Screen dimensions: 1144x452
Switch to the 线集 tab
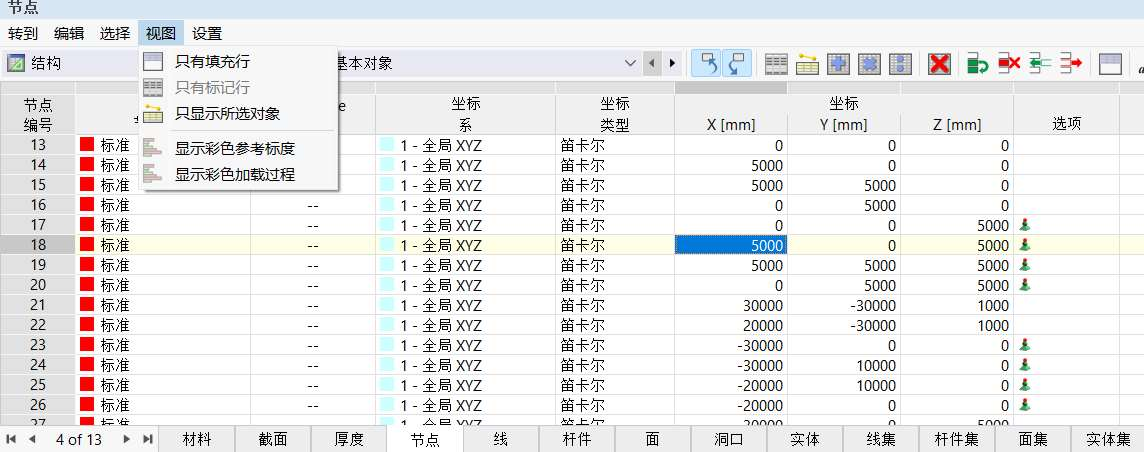(x=881, y=440)
